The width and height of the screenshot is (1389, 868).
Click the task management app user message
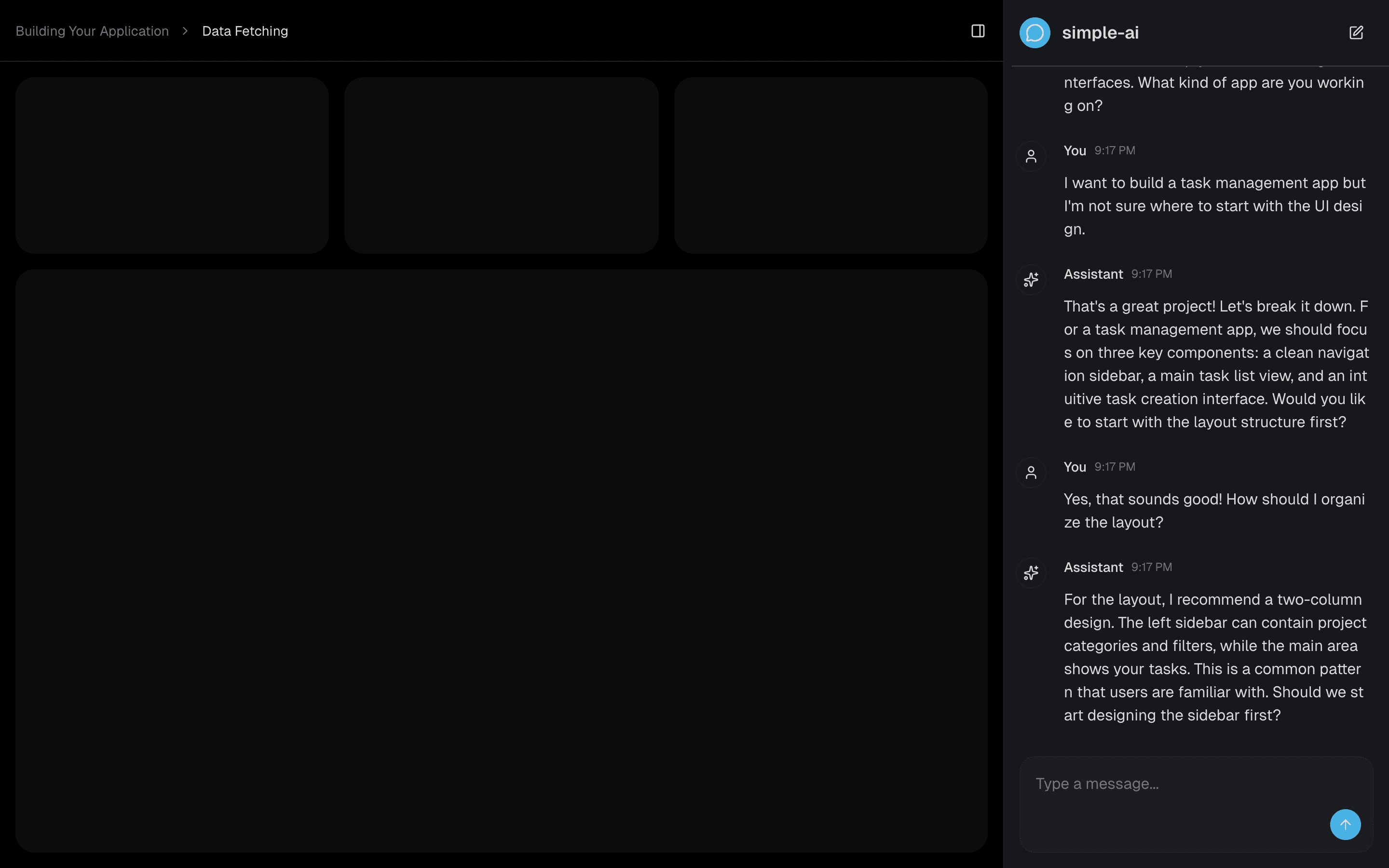(x=1214, y=205)
